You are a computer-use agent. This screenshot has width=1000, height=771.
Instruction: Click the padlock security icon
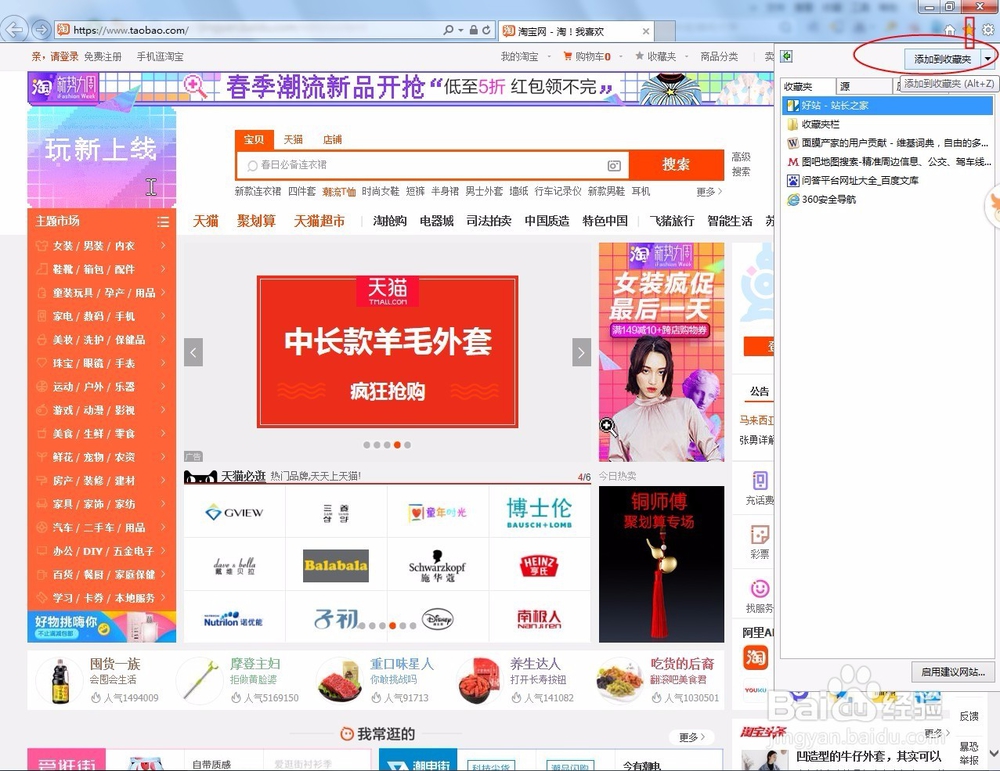[x=473, y=30]
